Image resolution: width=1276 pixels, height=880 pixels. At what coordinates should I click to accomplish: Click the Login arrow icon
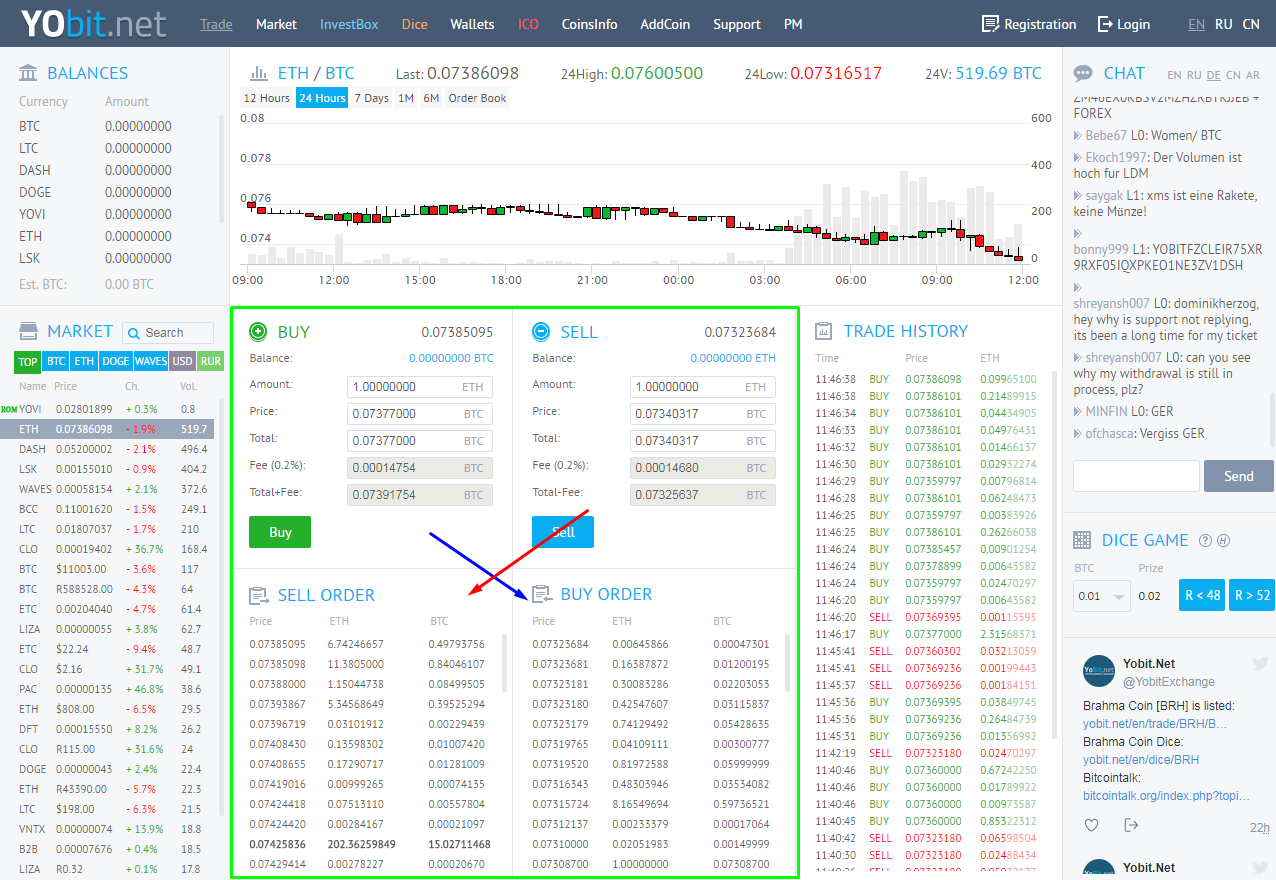[1105, 24]
